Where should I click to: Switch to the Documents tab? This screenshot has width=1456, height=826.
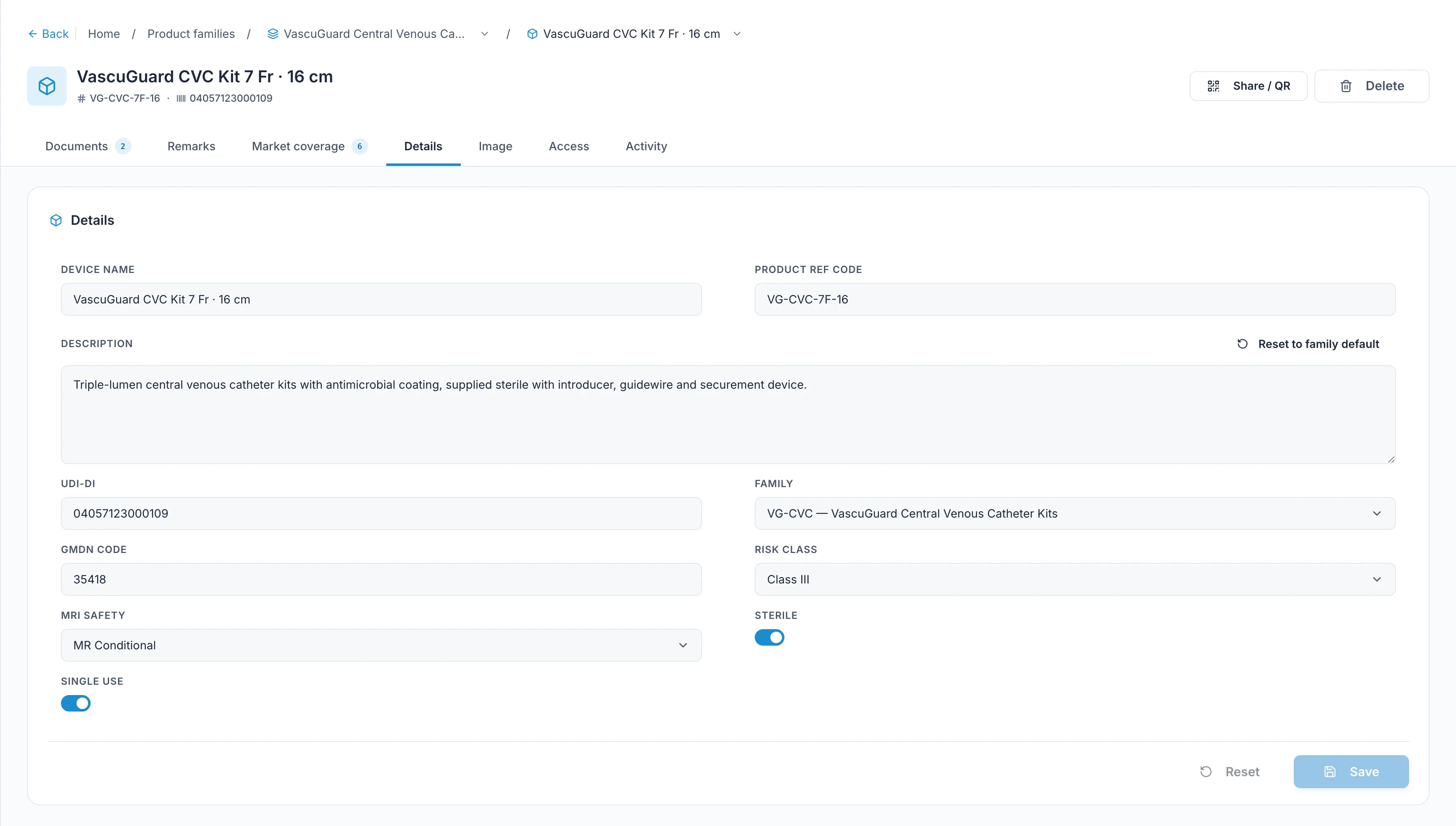[88, 146]
